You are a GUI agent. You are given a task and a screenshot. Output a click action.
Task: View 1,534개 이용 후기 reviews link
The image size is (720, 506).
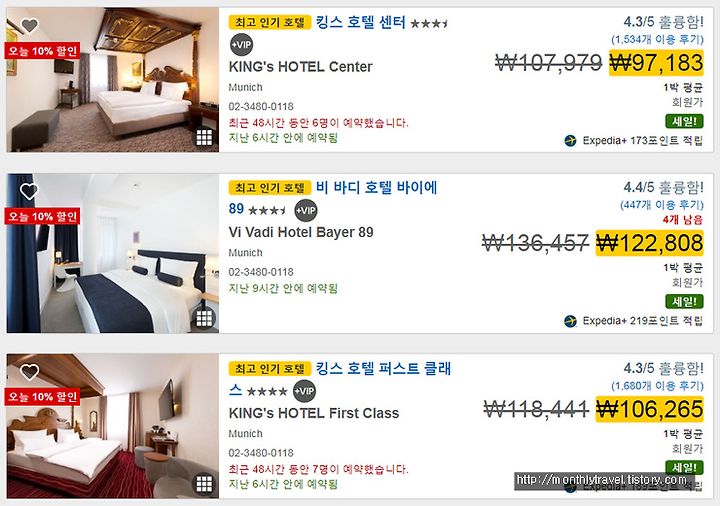click(657, 39)
